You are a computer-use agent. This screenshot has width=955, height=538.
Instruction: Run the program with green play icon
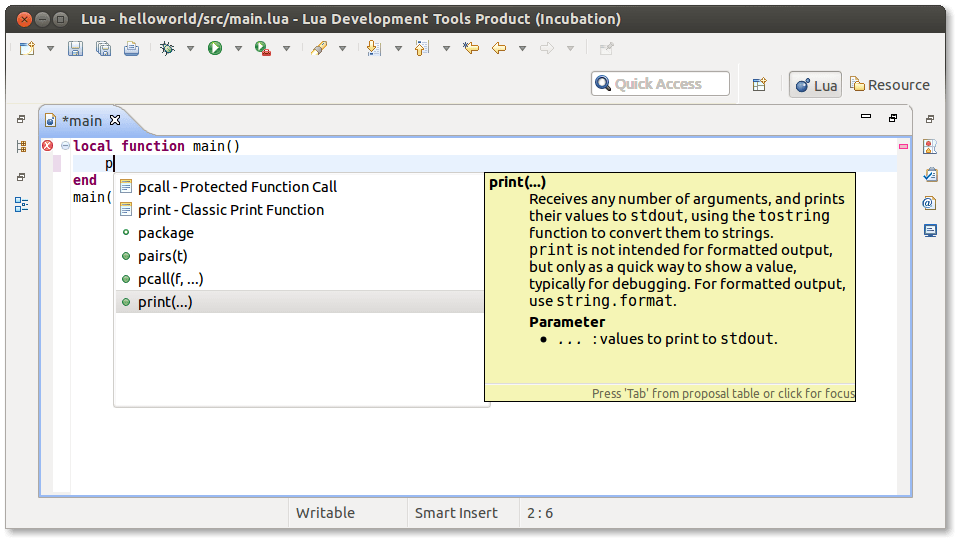[x=215, y=48]
